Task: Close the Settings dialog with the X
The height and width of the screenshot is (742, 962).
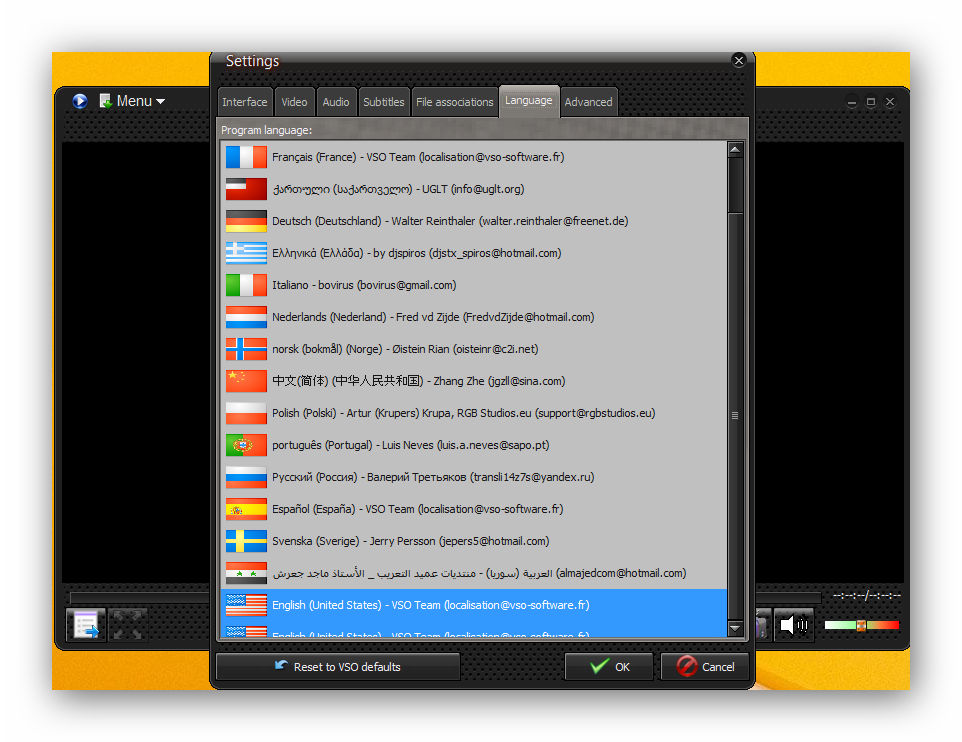Action: point(739,60)
